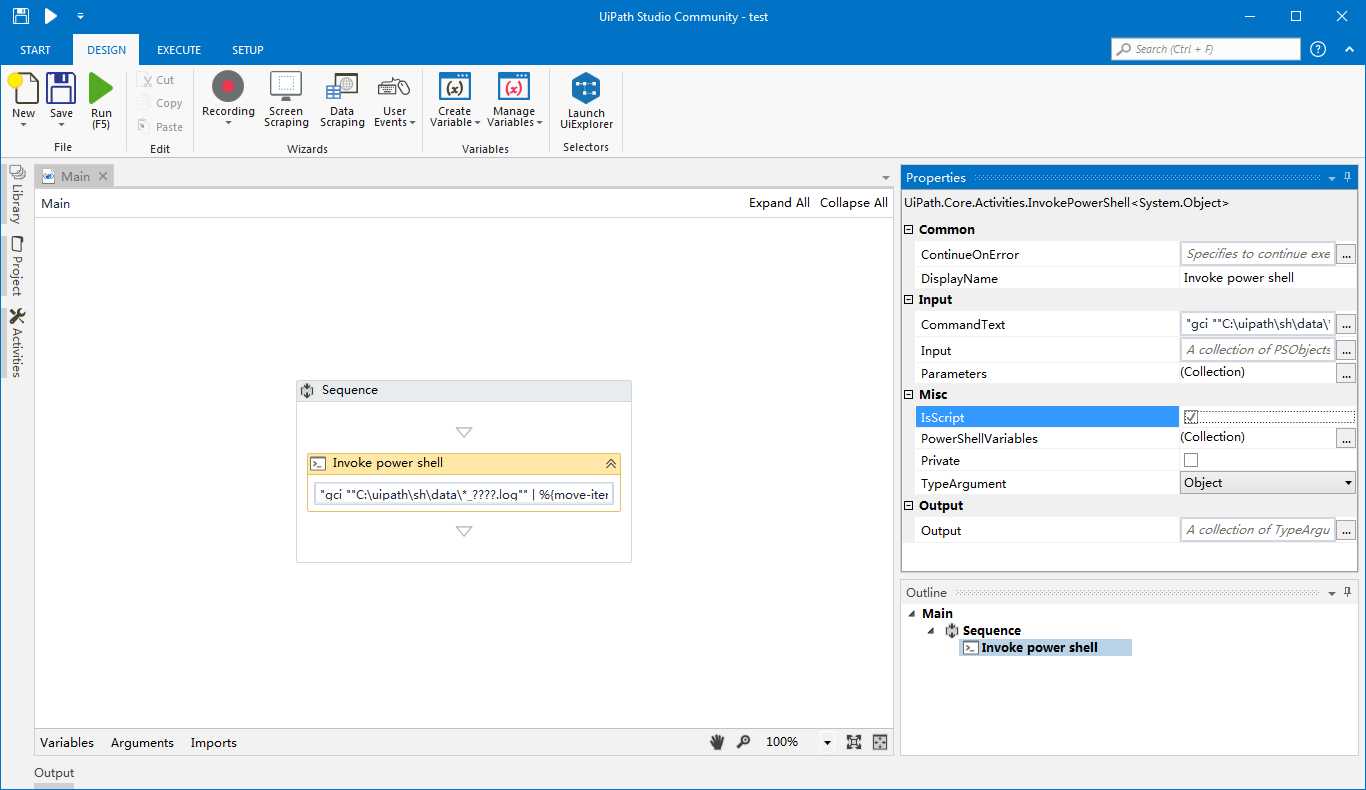Click the Cut command in ribbon
This screenshot has height=790, width=1366.
(x=157, y=80)
